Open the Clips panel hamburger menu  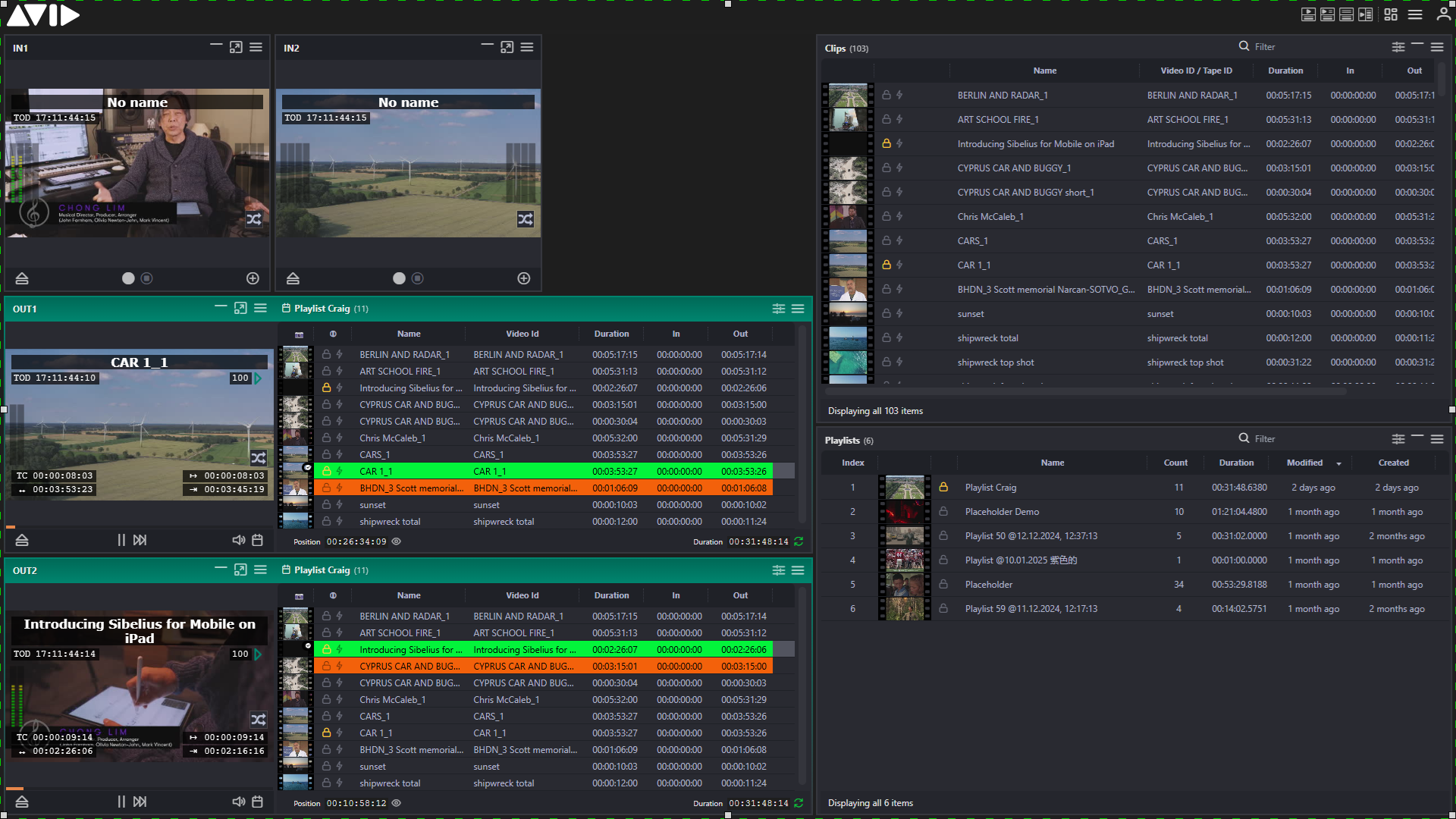pyautogui.click(x=1437, y=47)
